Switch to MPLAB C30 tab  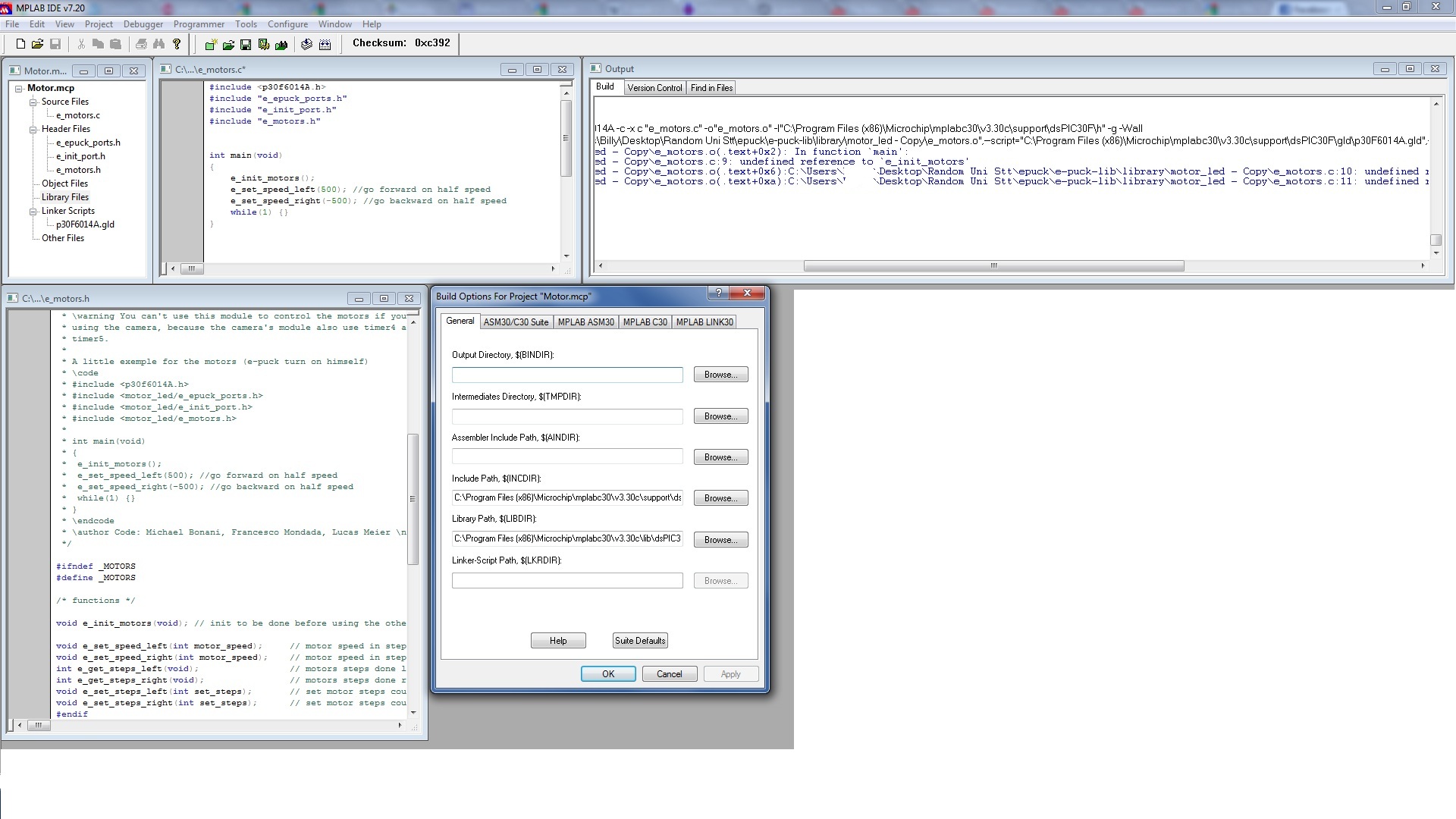click(x=645, y=322)
